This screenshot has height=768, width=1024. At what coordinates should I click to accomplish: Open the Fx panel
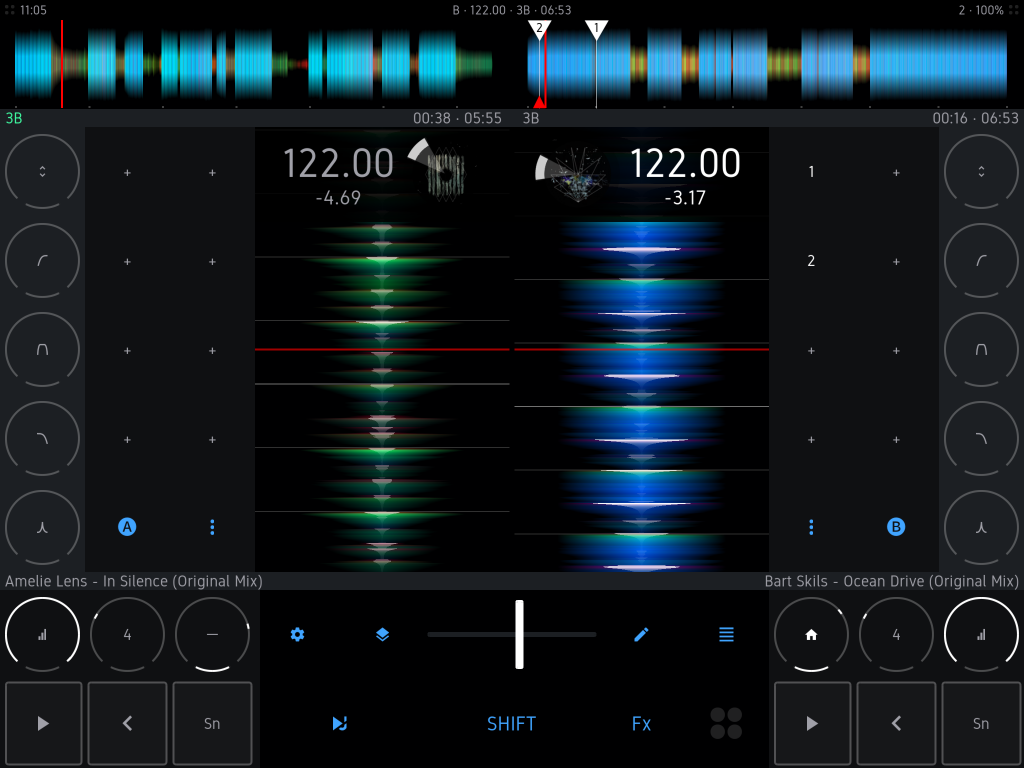coord(641,723)
